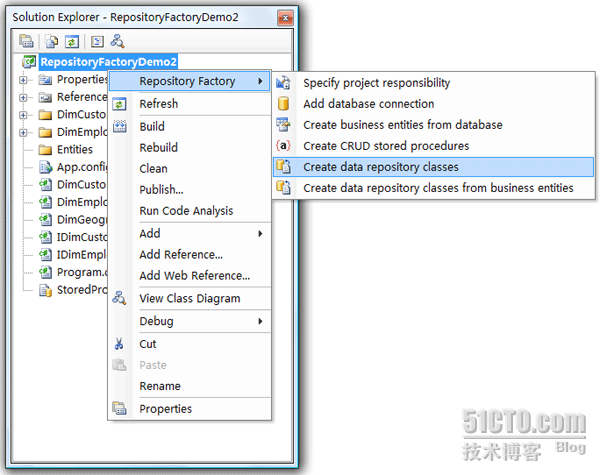
Task: Click the Create business entities icon
Action: (x=283, y=125)
